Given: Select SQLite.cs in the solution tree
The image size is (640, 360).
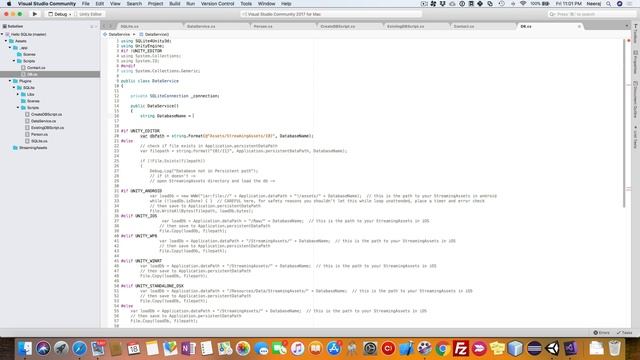Looking at the screenshot, I should pos(39,141).
